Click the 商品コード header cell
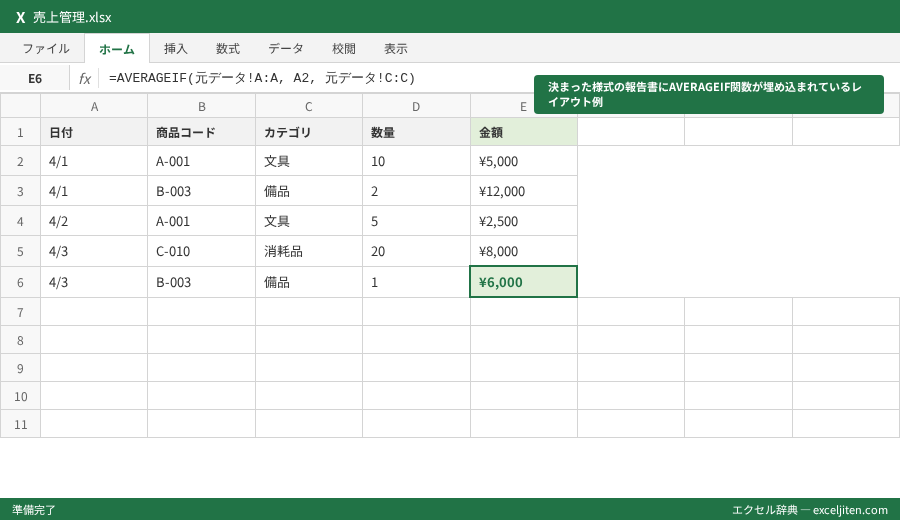The width and height of the screenshot is (900, 520). tap(201, 132)
